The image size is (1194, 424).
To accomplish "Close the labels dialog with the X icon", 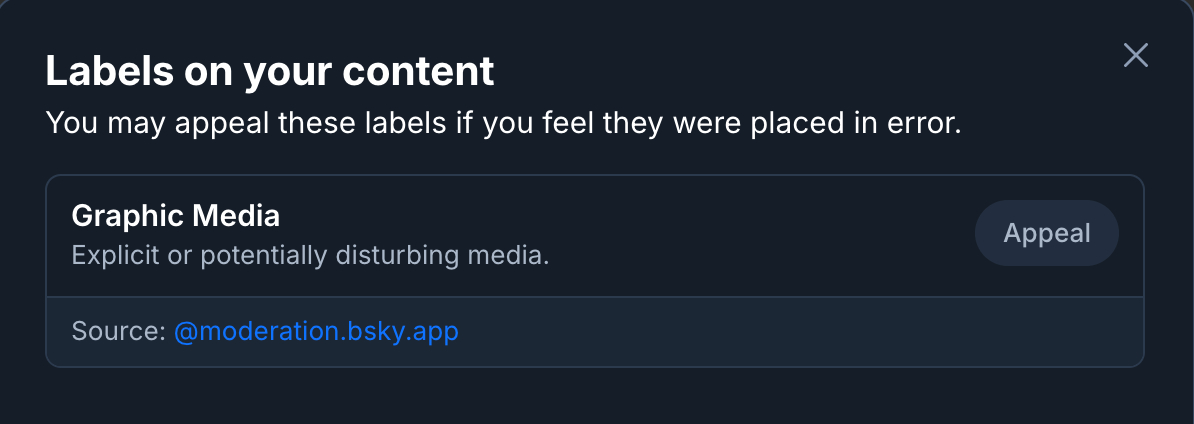I will 1135,56.
